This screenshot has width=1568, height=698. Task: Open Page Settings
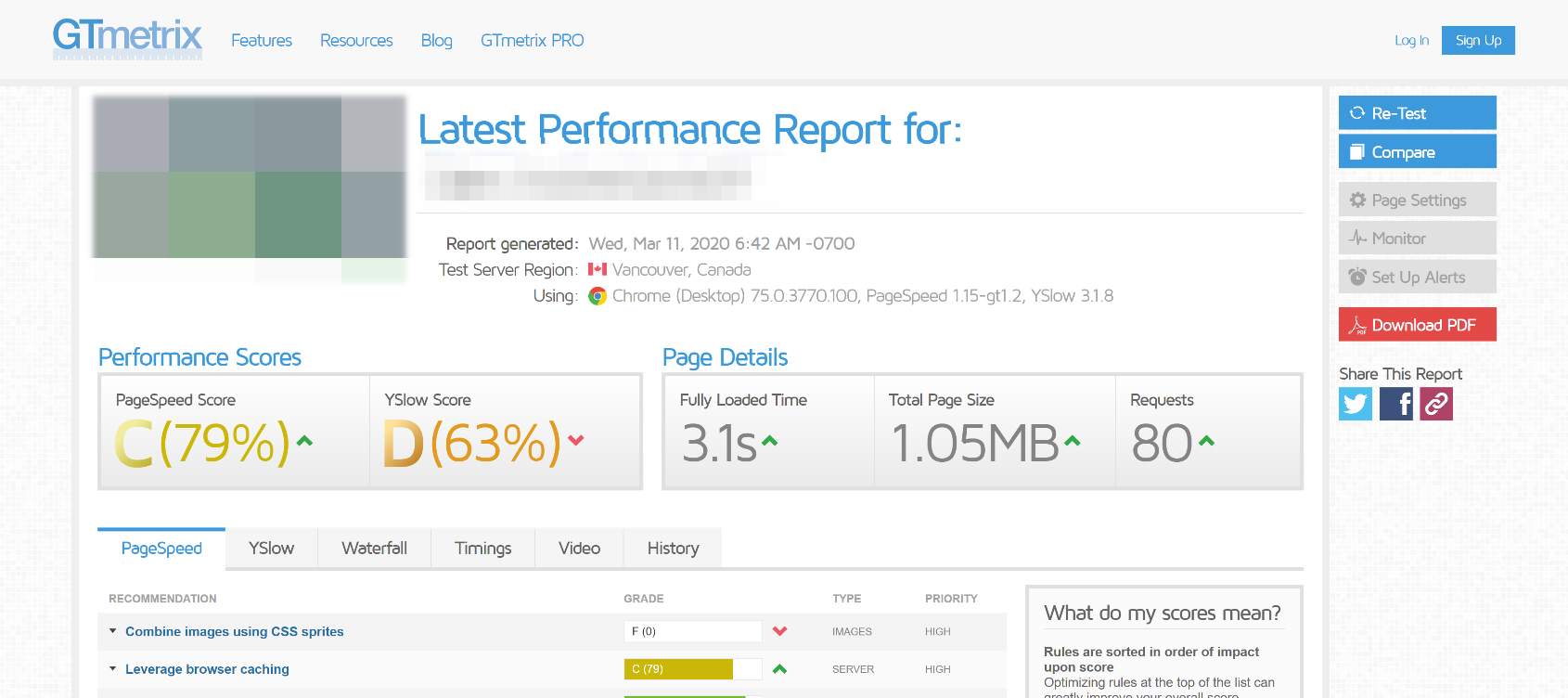[1418, 200]
